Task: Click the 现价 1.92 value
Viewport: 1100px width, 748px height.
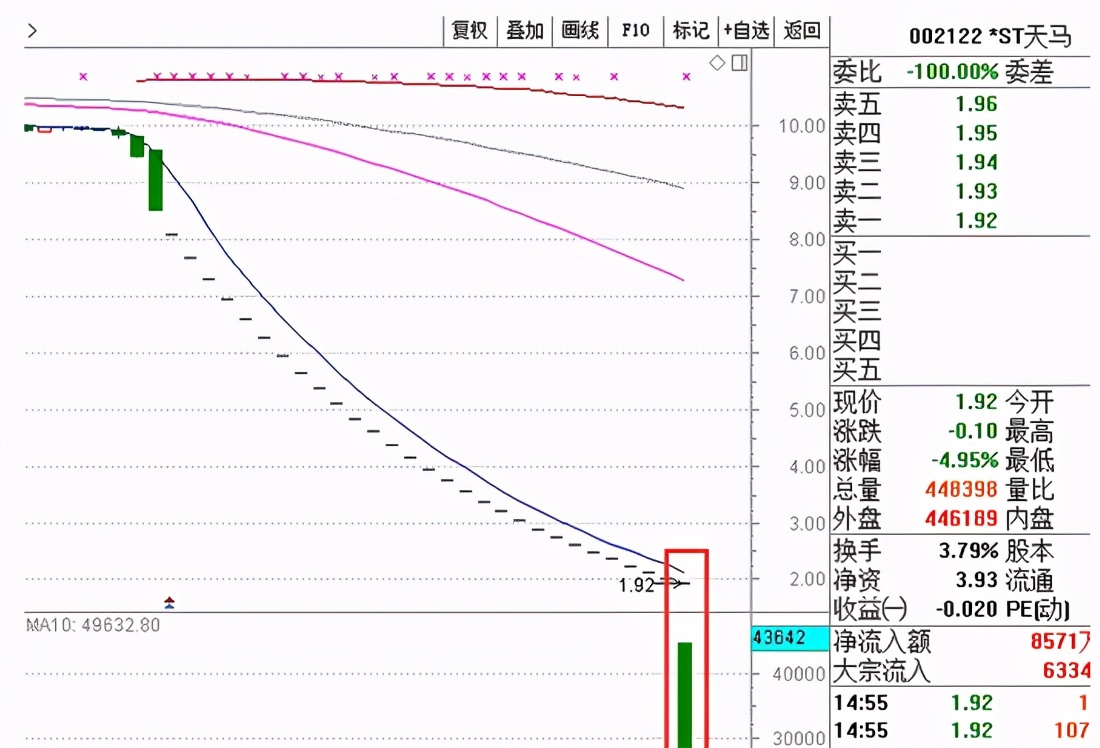Action: click(x=976, y=402)
